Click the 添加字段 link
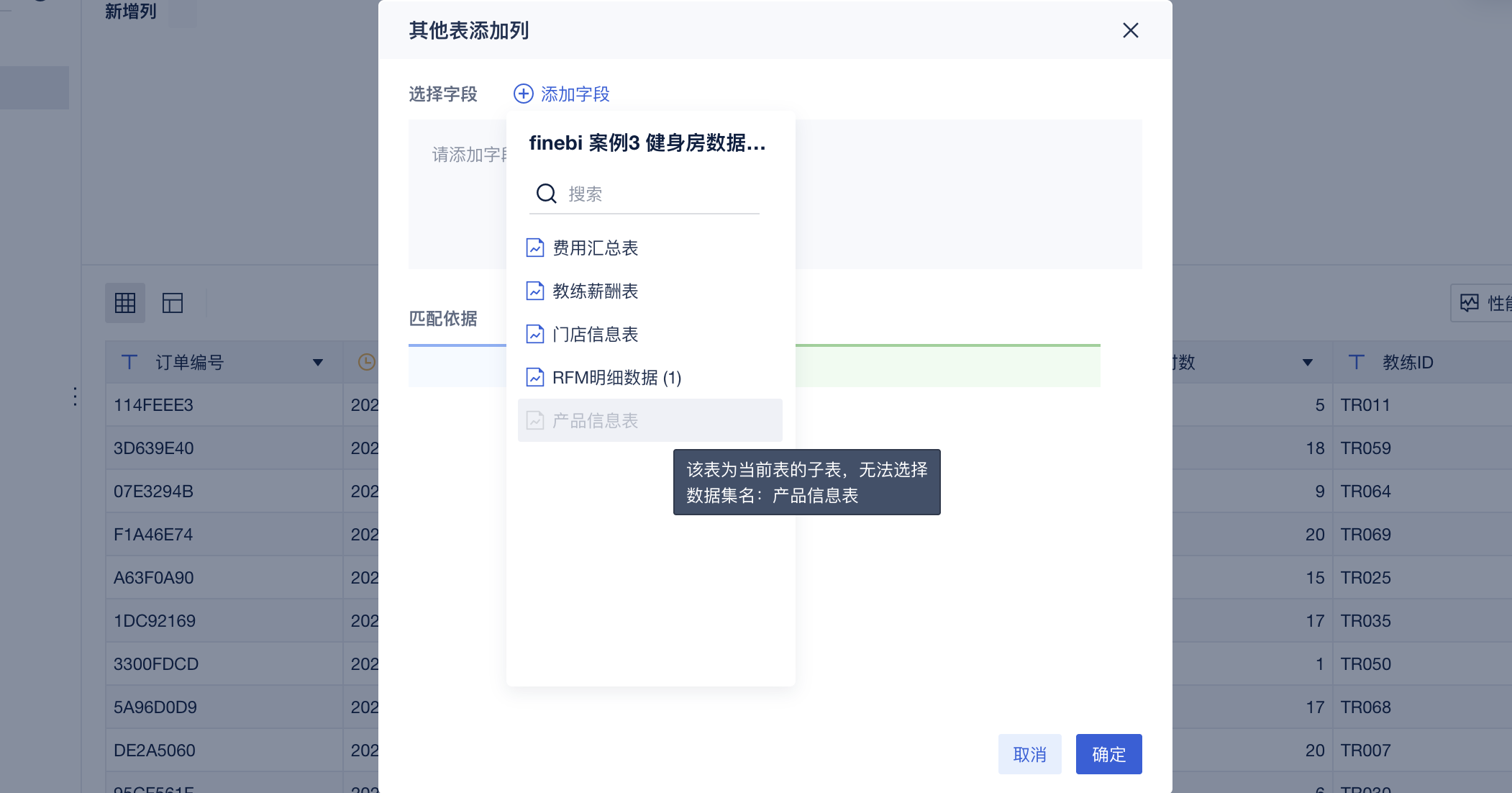The height and width of the screenshot is (793, 1512). (575, 94)
